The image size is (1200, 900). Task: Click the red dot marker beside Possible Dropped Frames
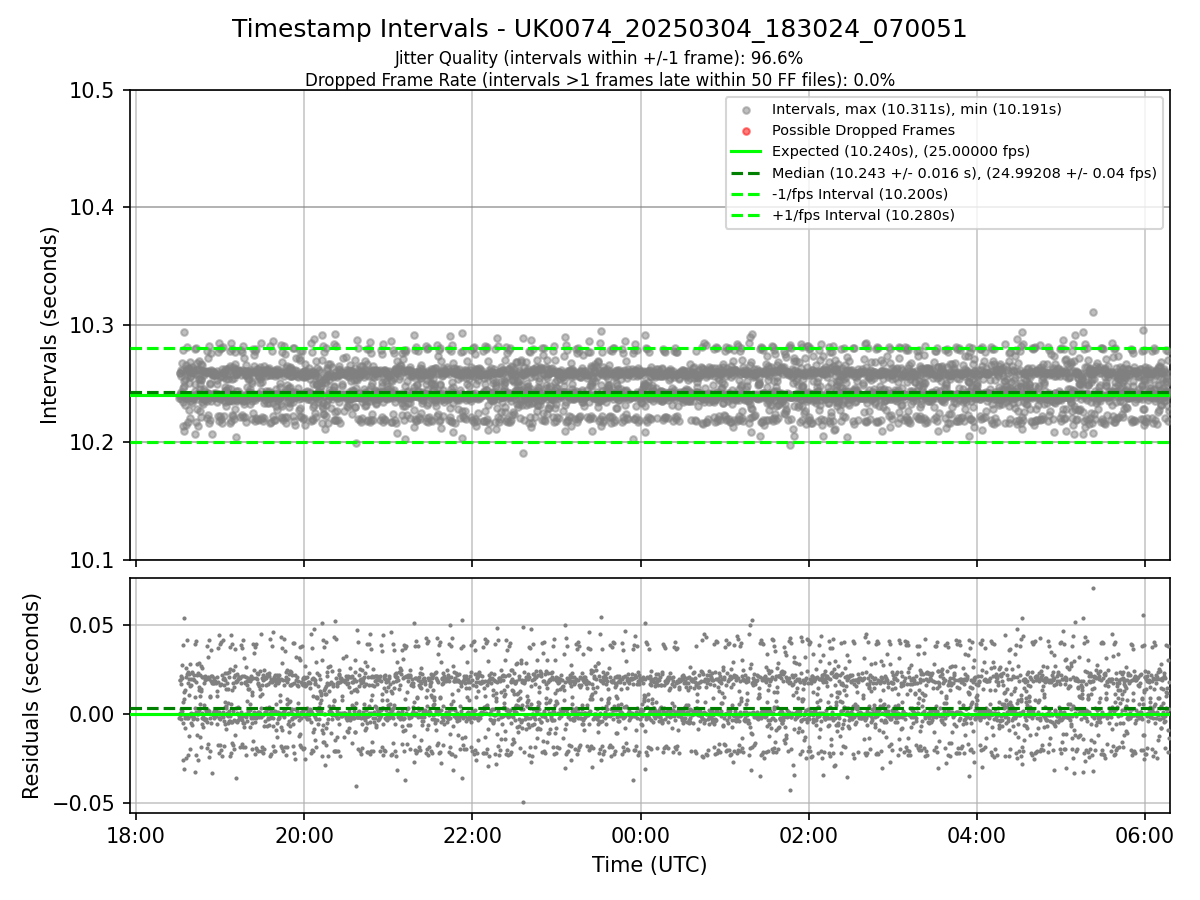coord(746,131)
